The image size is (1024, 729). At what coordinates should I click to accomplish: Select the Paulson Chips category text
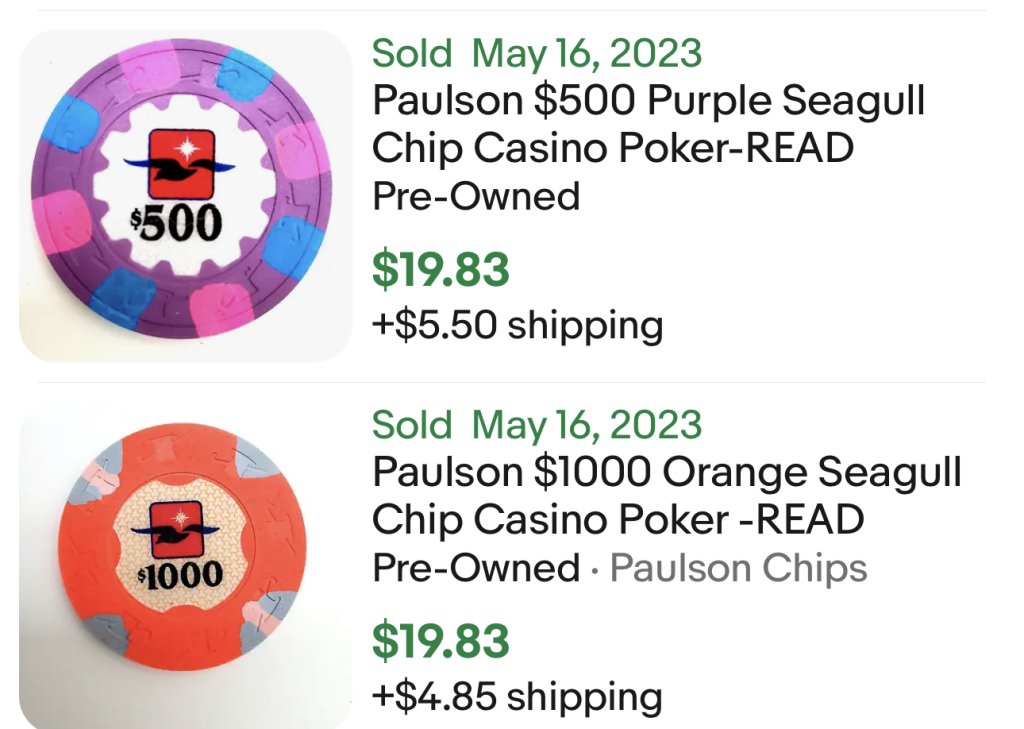(738, 568)
